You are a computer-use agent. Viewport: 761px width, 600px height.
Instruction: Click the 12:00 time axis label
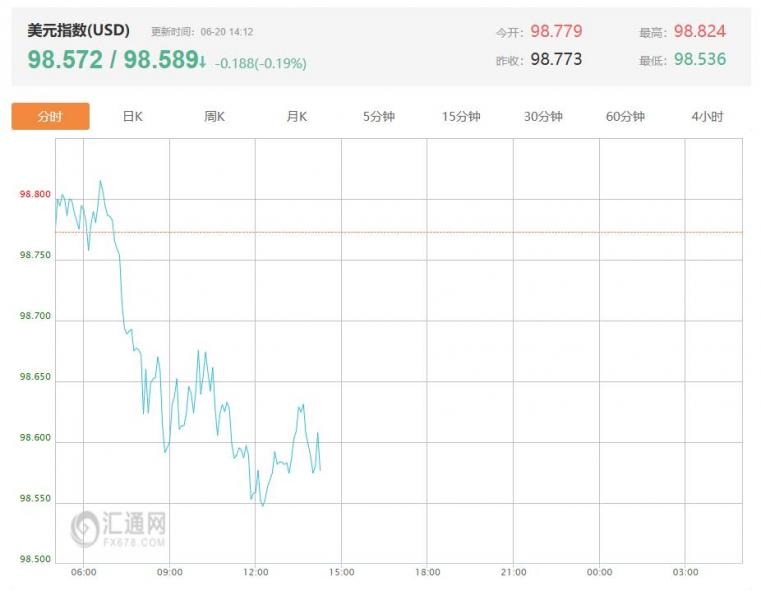(256, 572)
